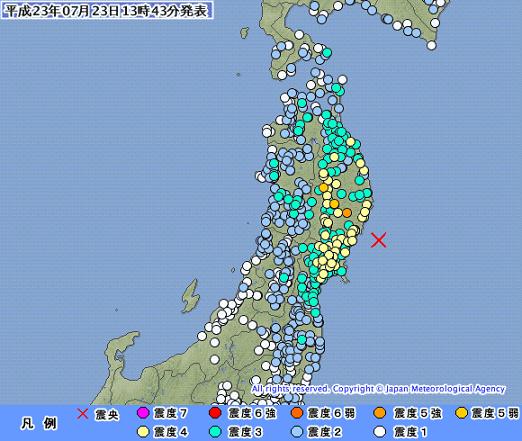
Task: Click the teal 震度3 legend circle
Action: click(x=215, y=432)
